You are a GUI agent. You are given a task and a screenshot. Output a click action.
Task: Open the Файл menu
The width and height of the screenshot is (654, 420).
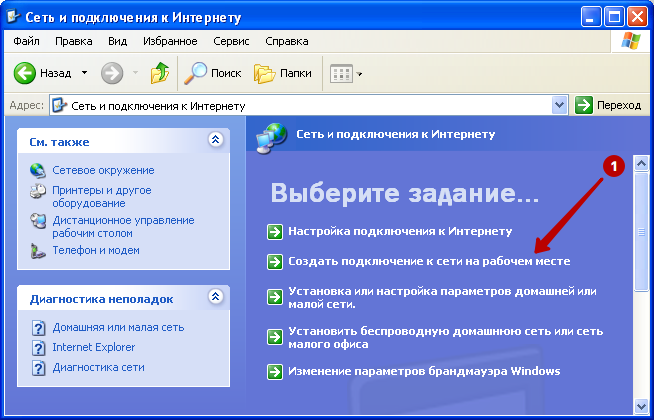click(x=26, y=41)
